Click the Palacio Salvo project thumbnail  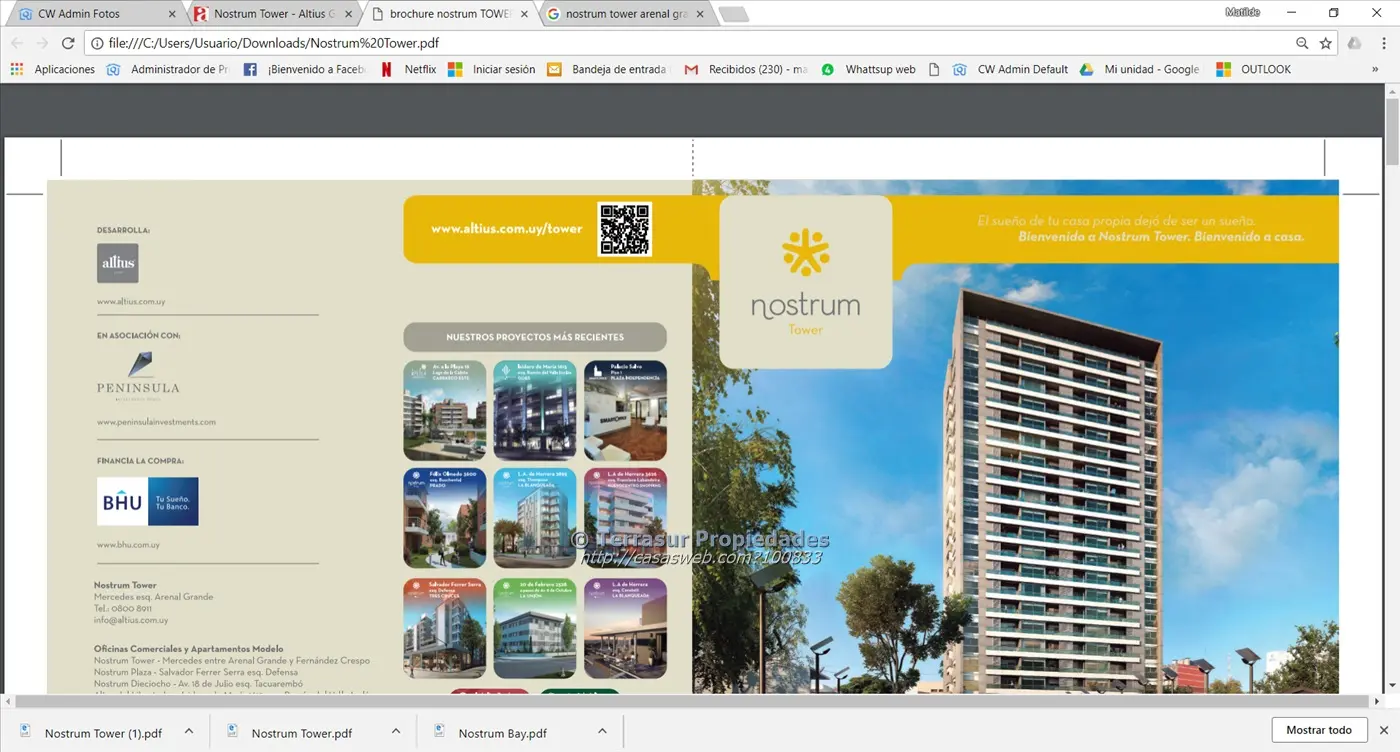pyautogui.click(x=625, y=410)
